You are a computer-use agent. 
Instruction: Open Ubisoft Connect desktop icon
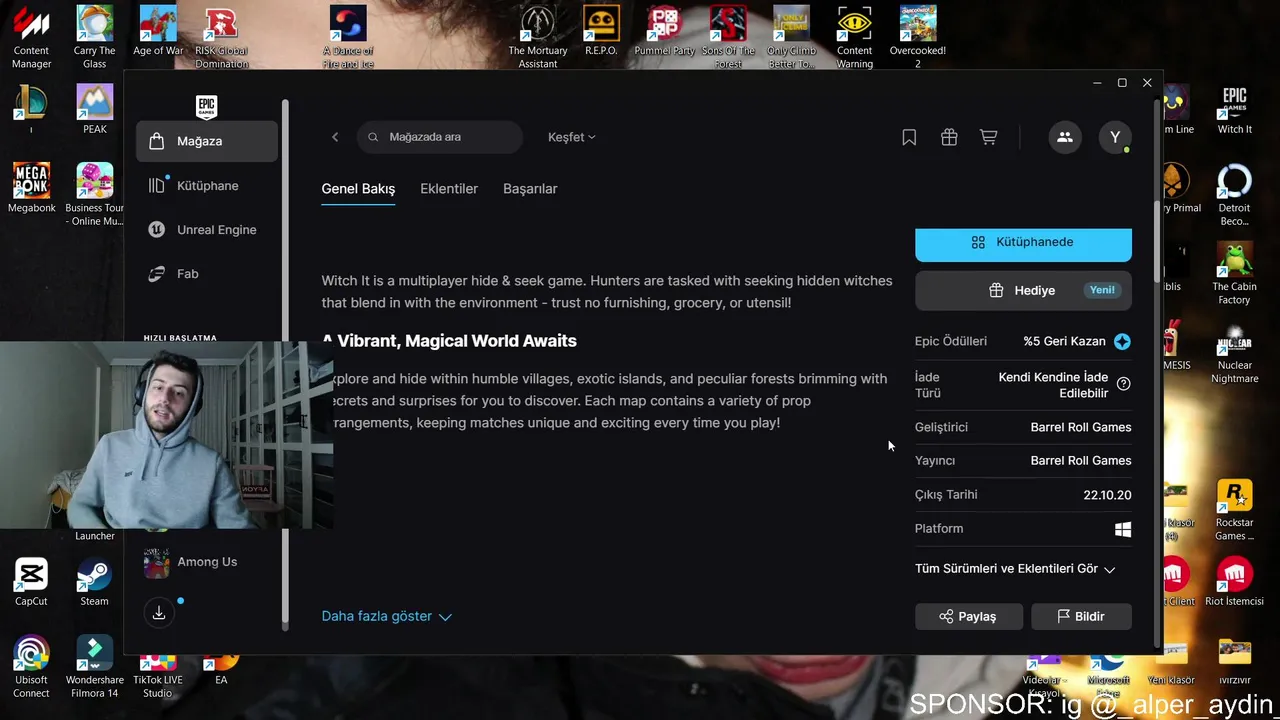click(31, 667)
